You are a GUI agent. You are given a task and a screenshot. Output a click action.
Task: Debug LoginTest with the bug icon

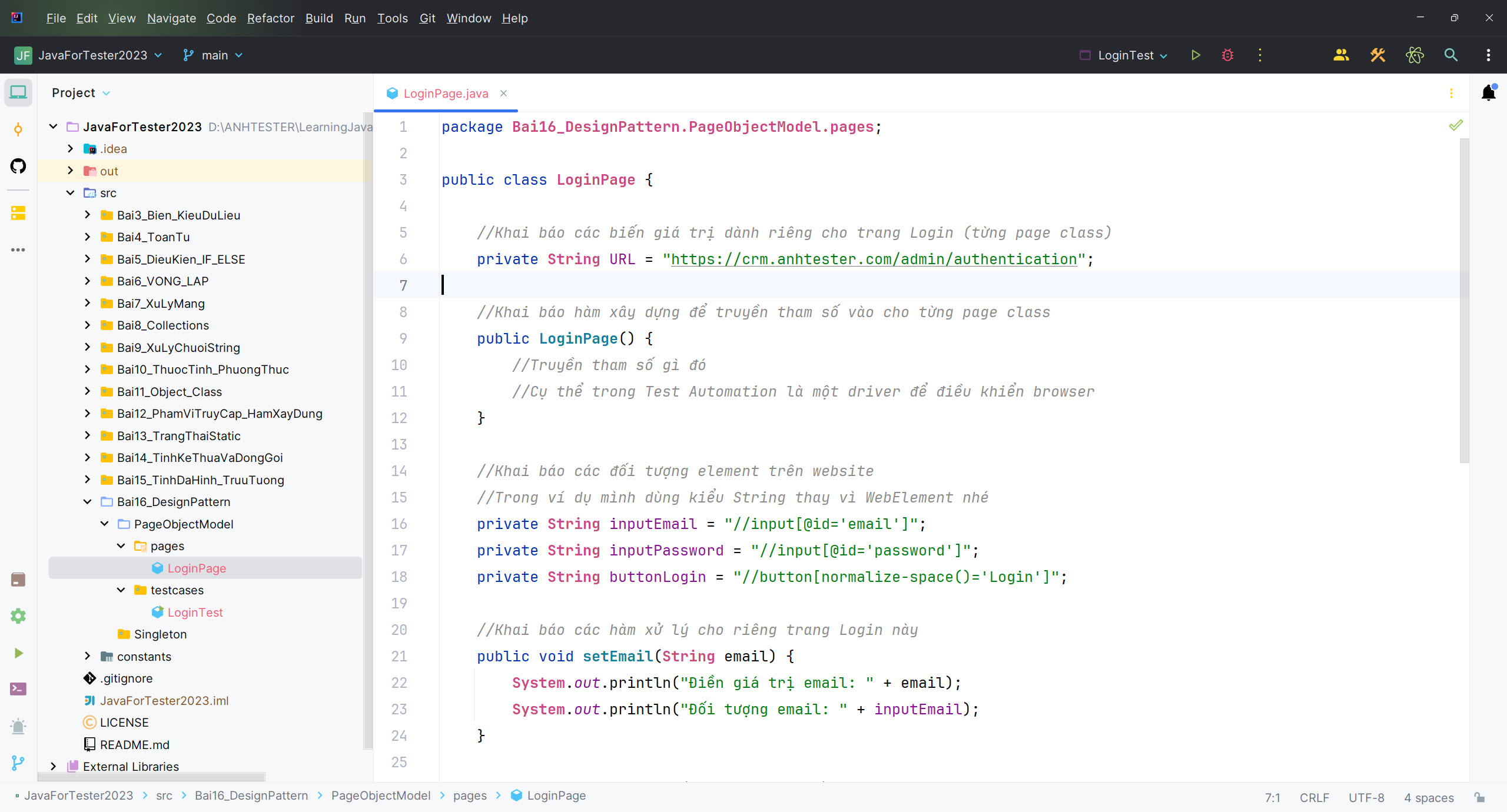coord(1227,55)
